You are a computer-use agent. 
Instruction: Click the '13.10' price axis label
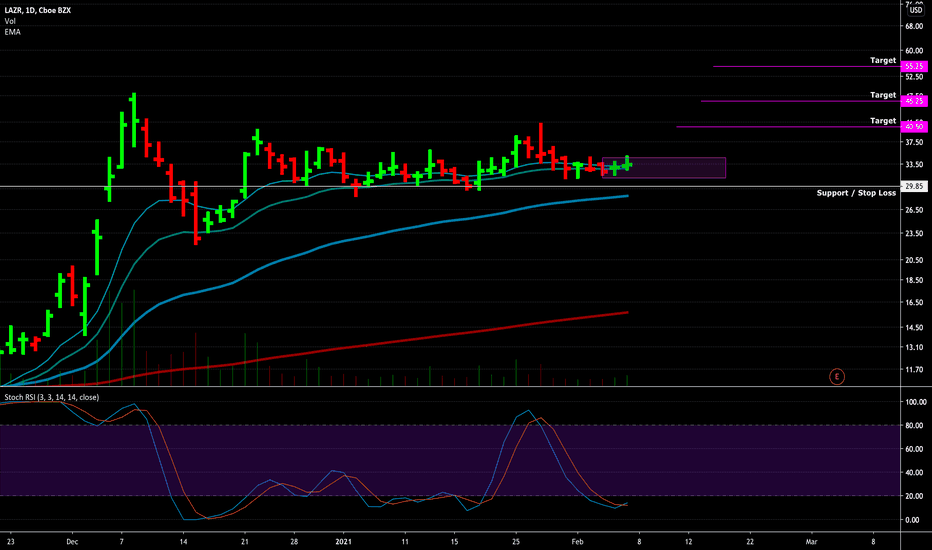coord(914,347)
